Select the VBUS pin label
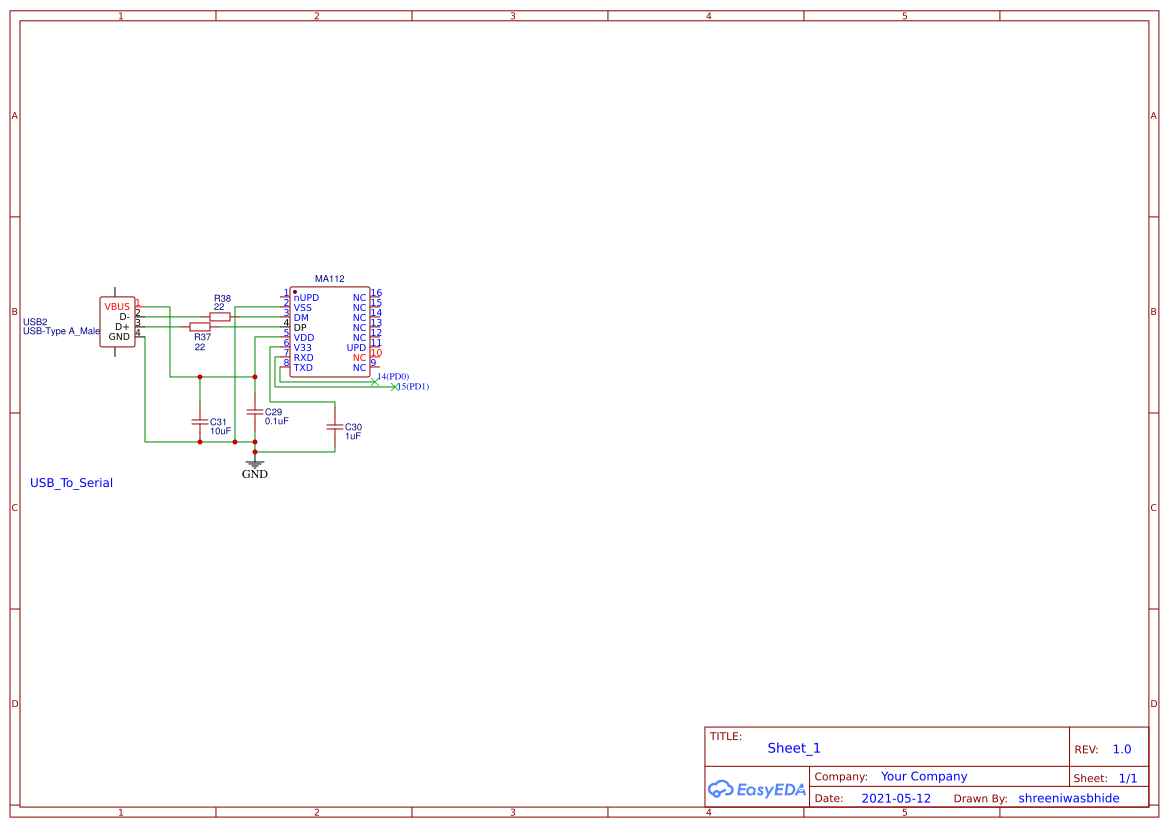The width and height of the screenshot is (1169, 828). tap(116, 305)
